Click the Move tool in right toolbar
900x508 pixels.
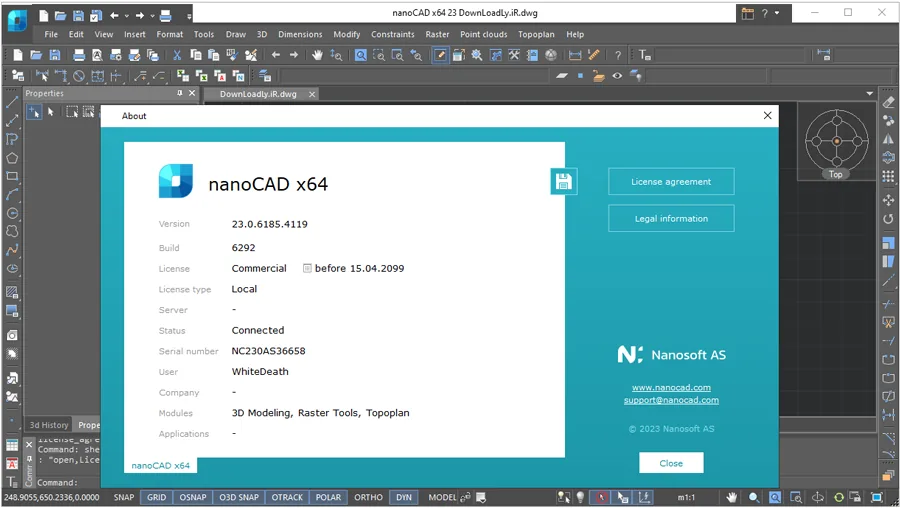pos(888,200)
